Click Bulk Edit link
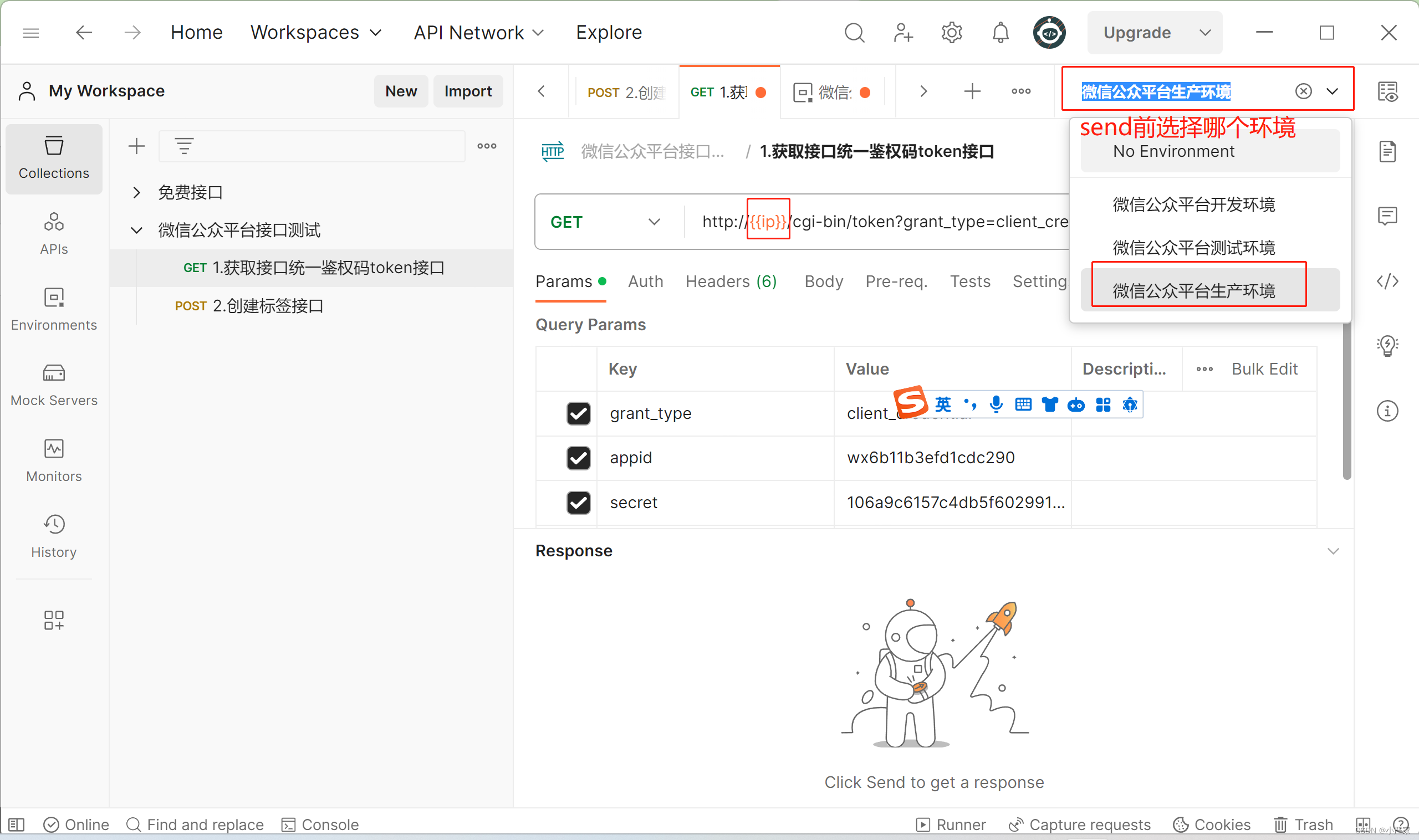 point(1264,369)
